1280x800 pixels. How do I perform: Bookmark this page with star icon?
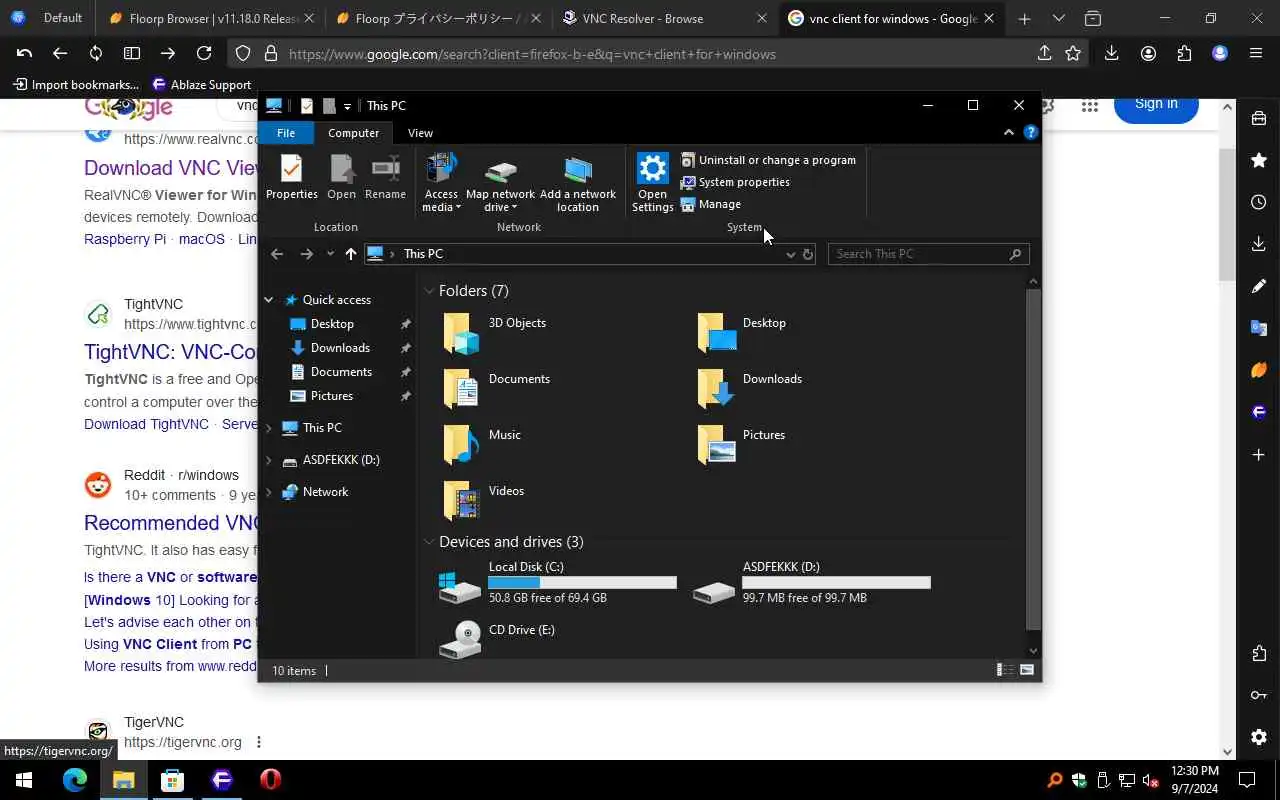(x=1073, y=54)
